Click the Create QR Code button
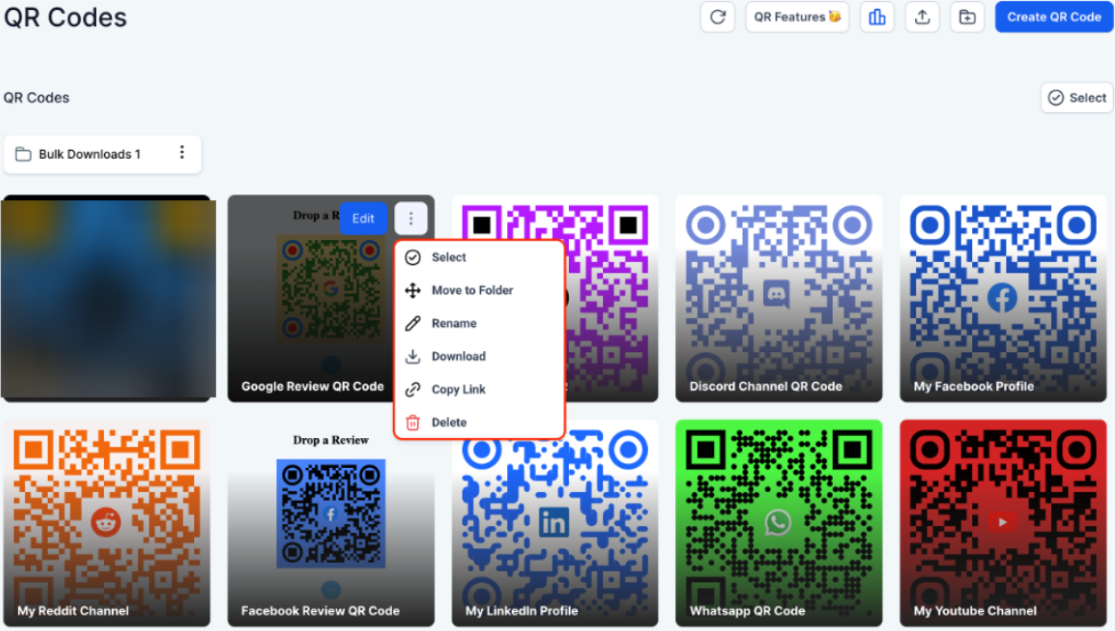The width and height of the screenshot is (1115, 631). tap(1054, 17)
